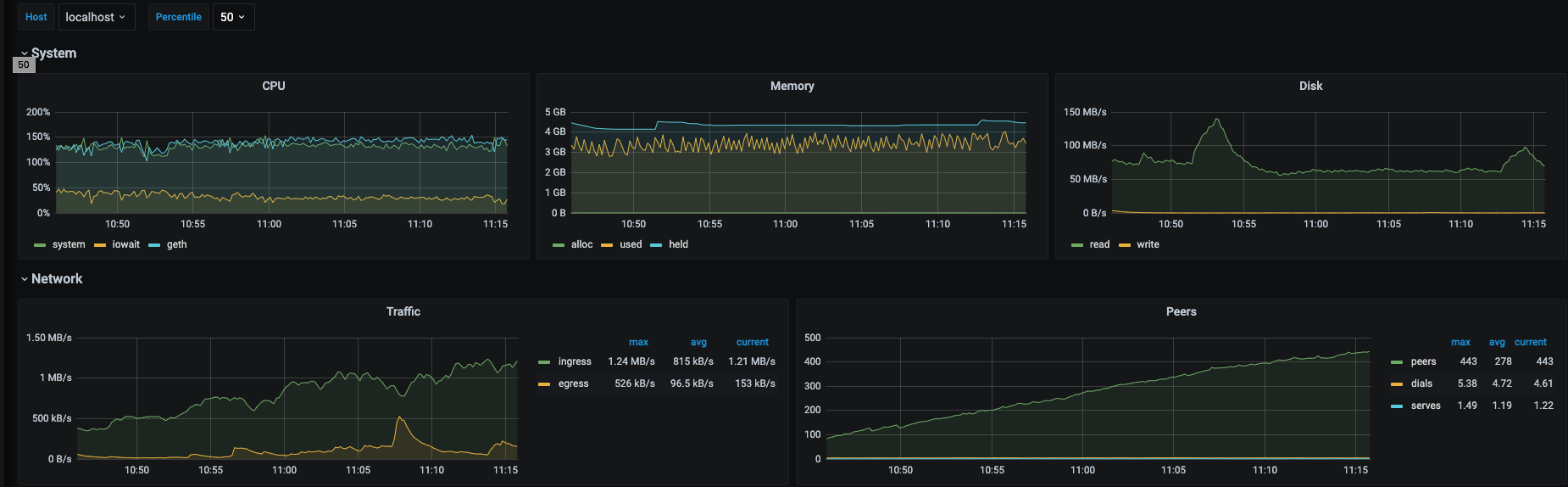1568x487 pixels.
Task: Toggle the peers series in Peers legend
Action: pyautogui.click(x=1424, y=361)
